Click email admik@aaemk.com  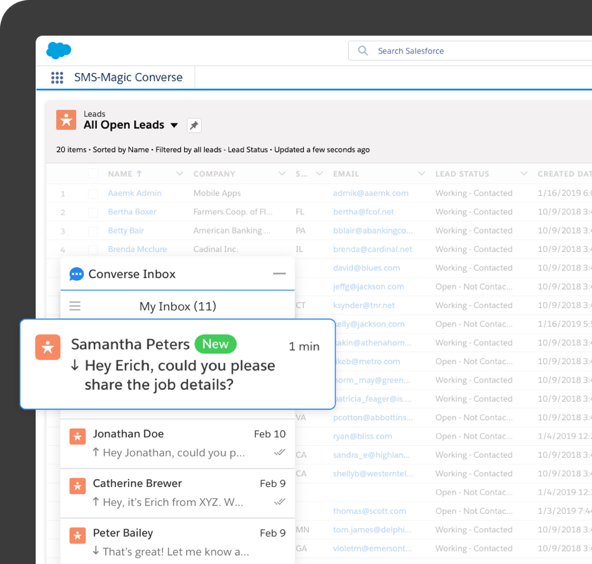371,193
